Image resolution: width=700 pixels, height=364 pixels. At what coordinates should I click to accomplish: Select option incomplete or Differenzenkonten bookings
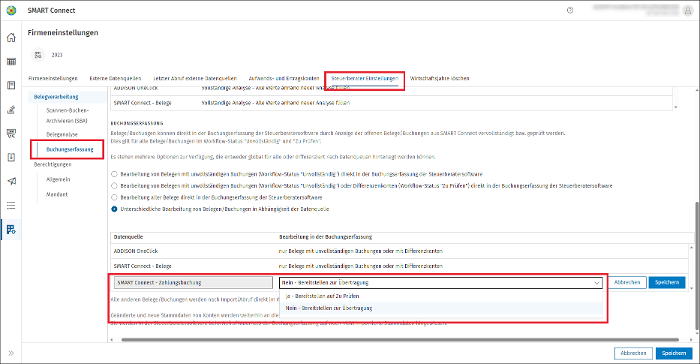(114, 186)
